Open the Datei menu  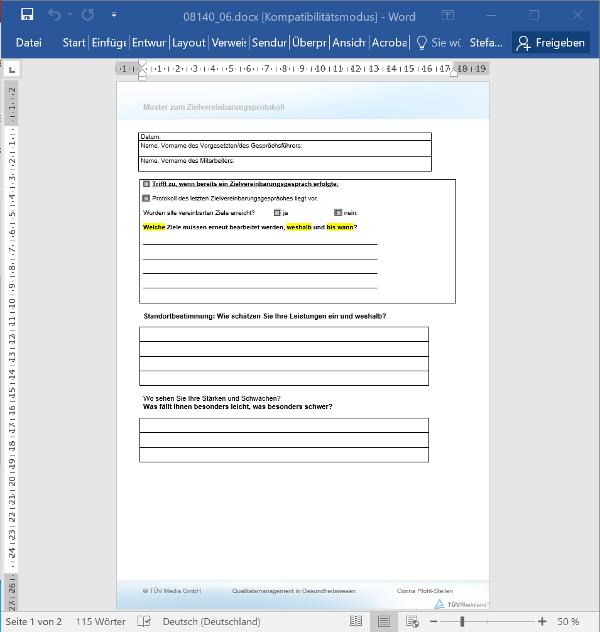point(28,43)
